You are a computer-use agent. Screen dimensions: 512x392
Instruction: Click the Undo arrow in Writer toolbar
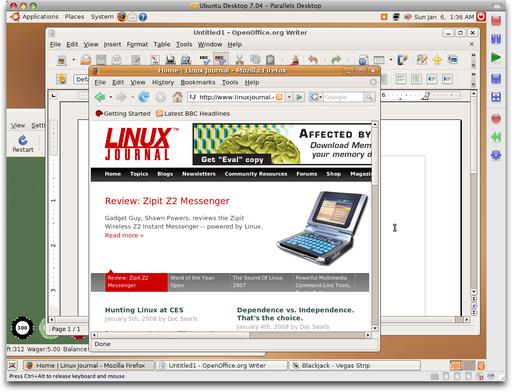[x=313, y=60]
